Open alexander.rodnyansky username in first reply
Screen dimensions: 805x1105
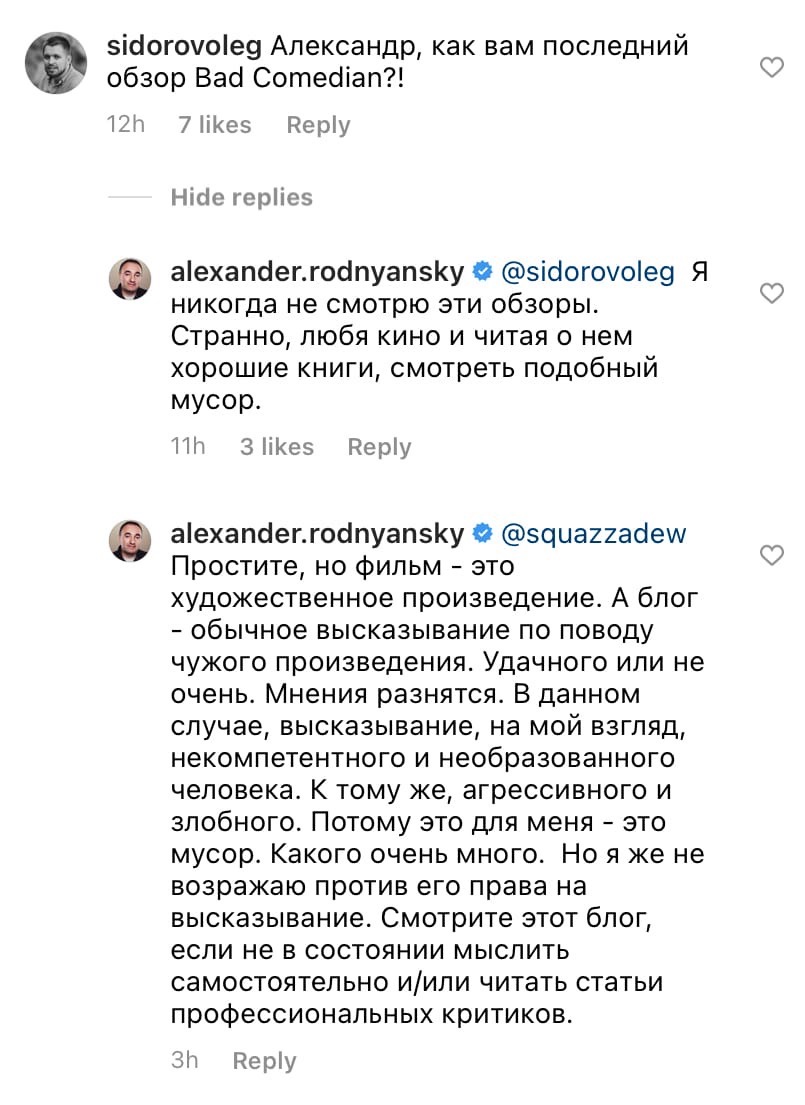[x=318, y=272]
